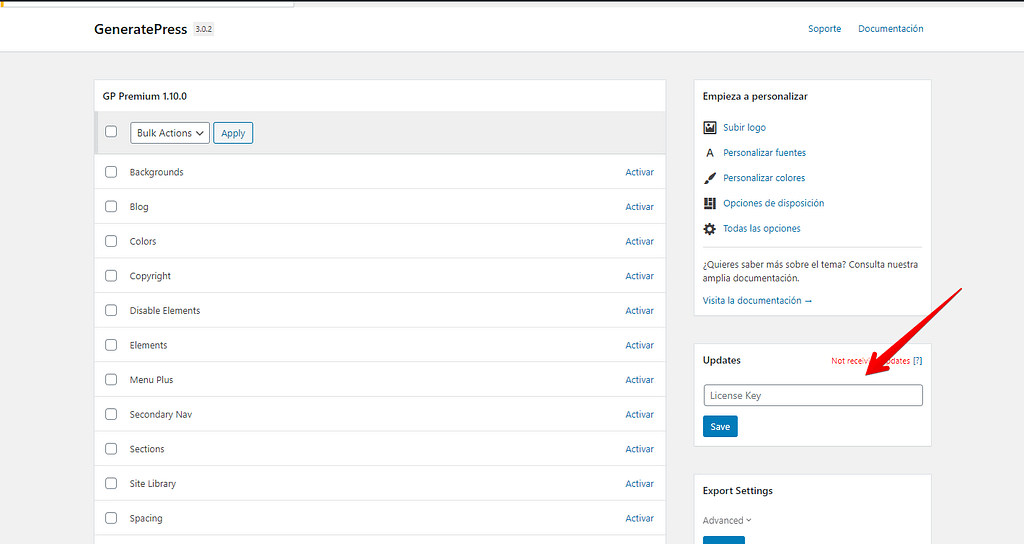Check the Elements module checkbox
The image size is (1024, 544).
(111, 345)
